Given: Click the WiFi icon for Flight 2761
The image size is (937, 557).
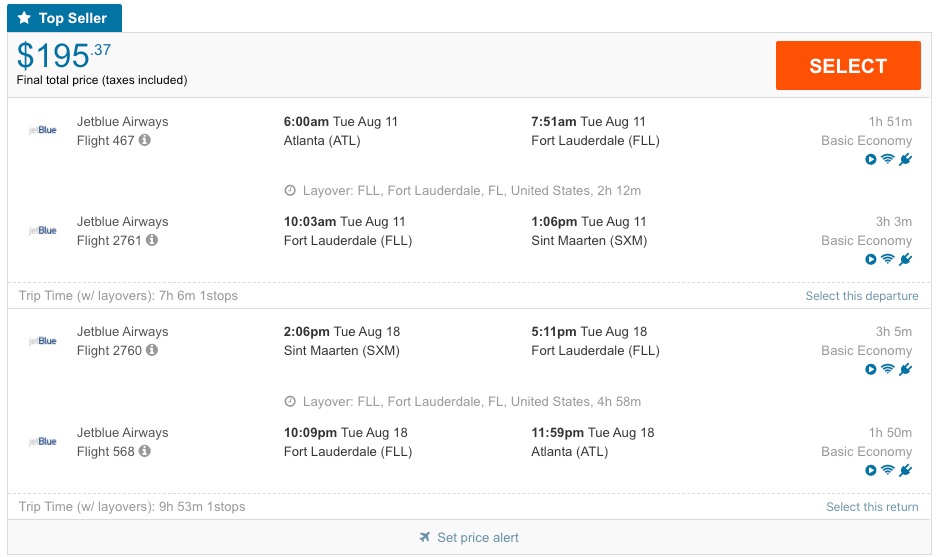Looking at the screenshot, I should click(x=887, y=259).
